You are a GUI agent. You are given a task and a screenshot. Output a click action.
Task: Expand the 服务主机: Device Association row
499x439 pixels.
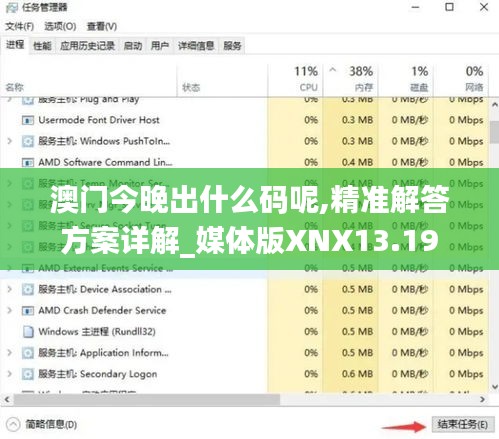point(10,289)
